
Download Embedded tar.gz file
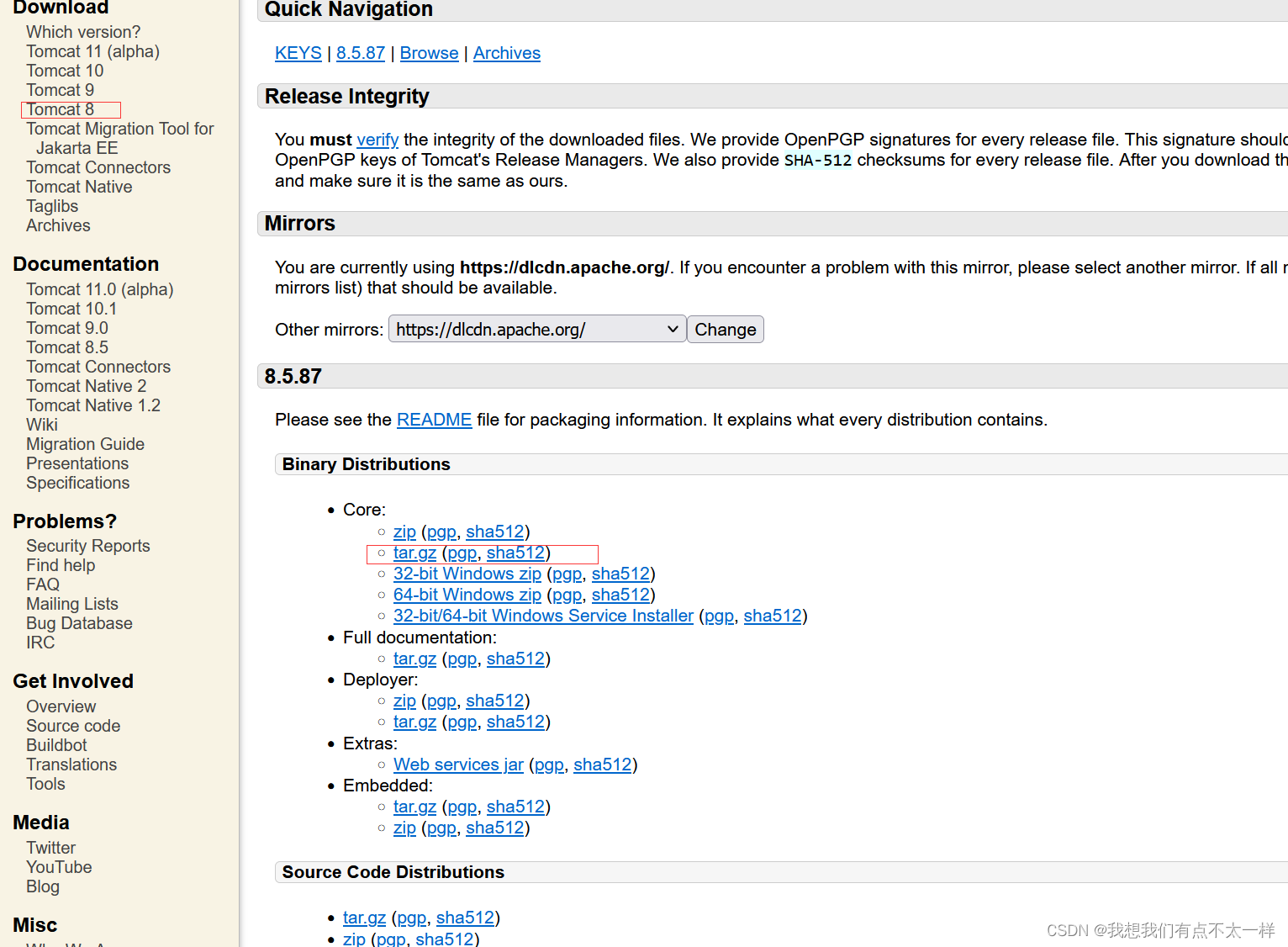(x=414, y=807)
